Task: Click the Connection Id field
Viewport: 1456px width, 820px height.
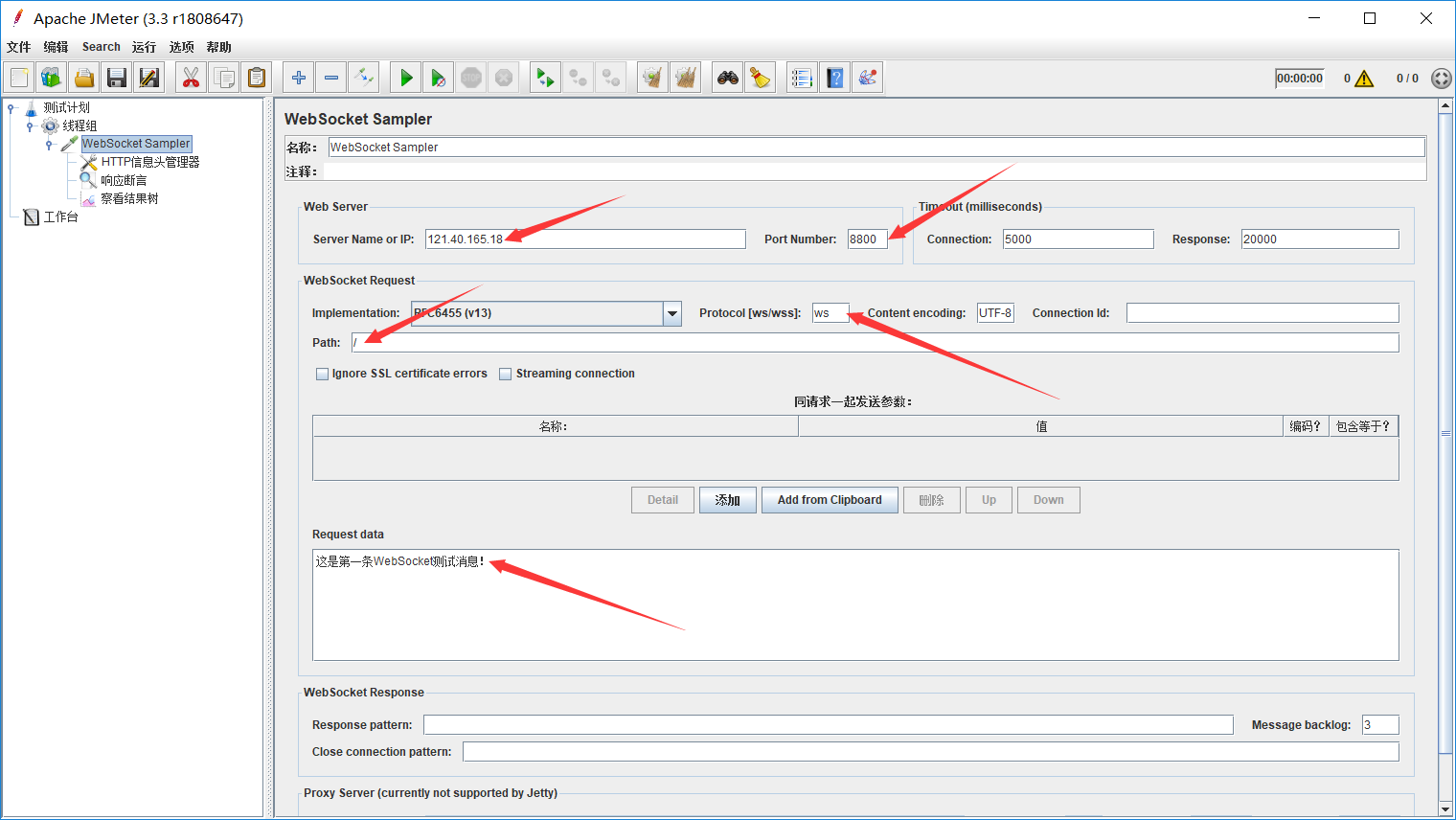Action: [1263, 313]
